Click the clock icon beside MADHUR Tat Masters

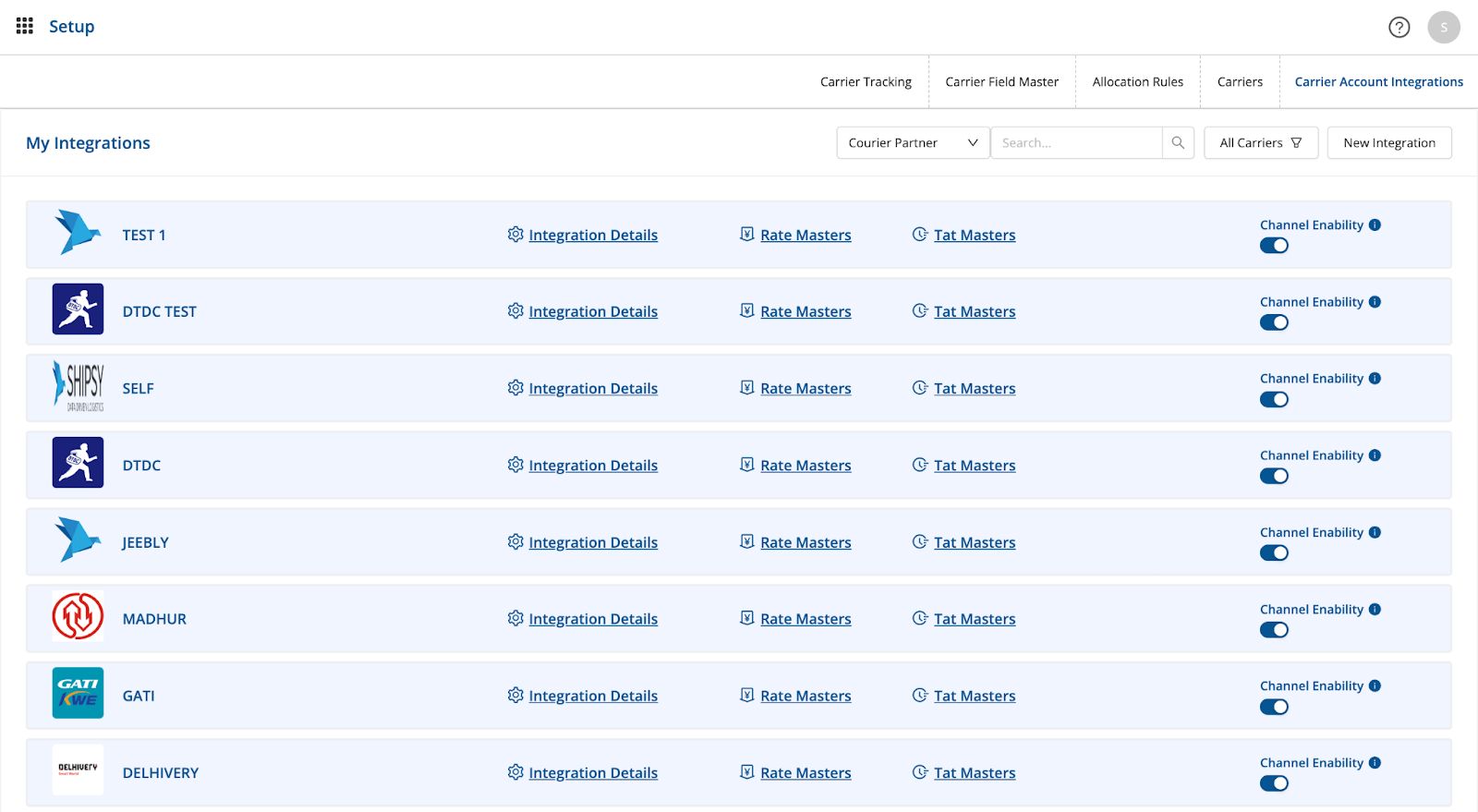[x=920, y=618]
